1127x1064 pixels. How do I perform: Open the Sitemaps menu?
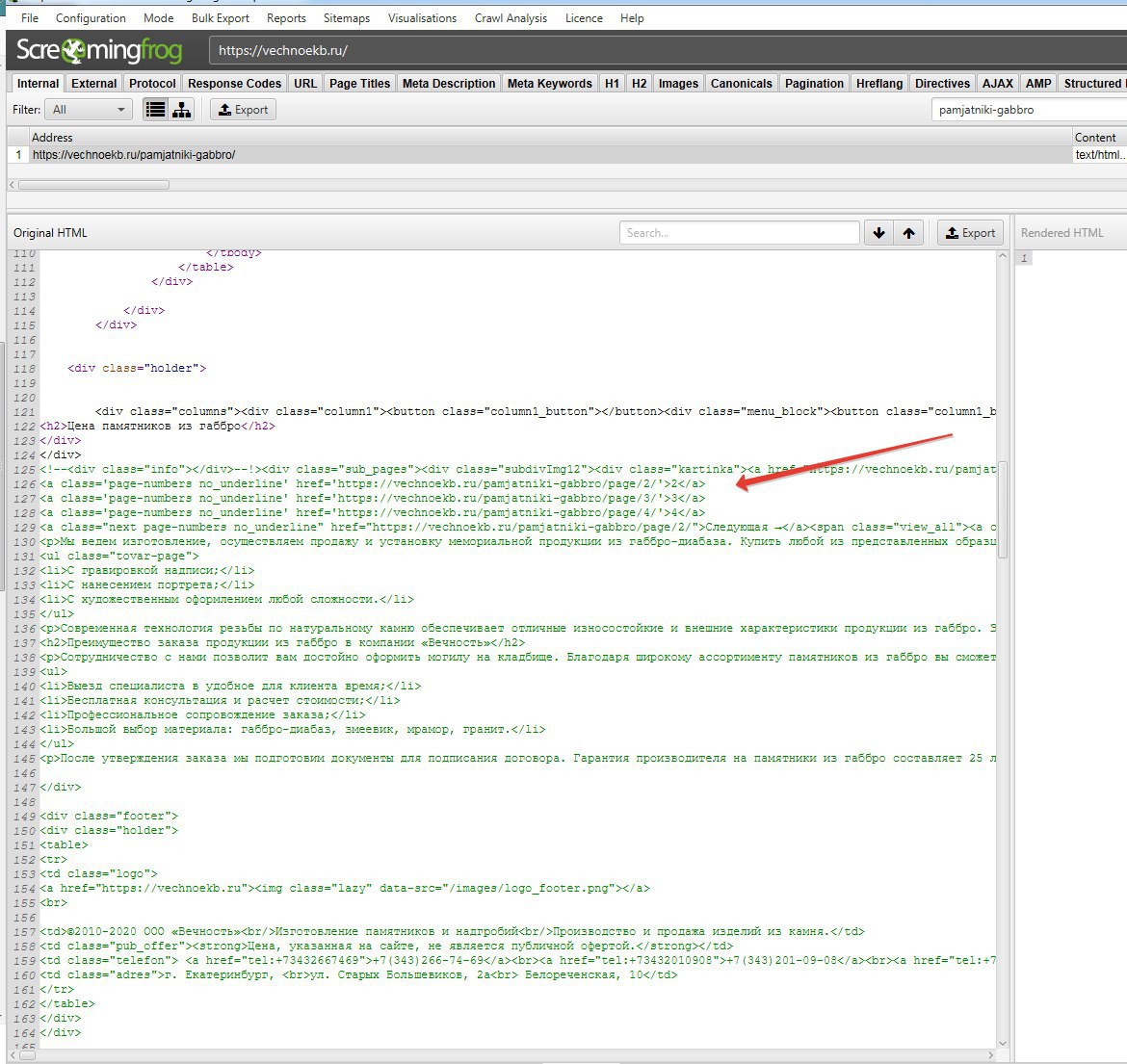click(x=347, y=18)
